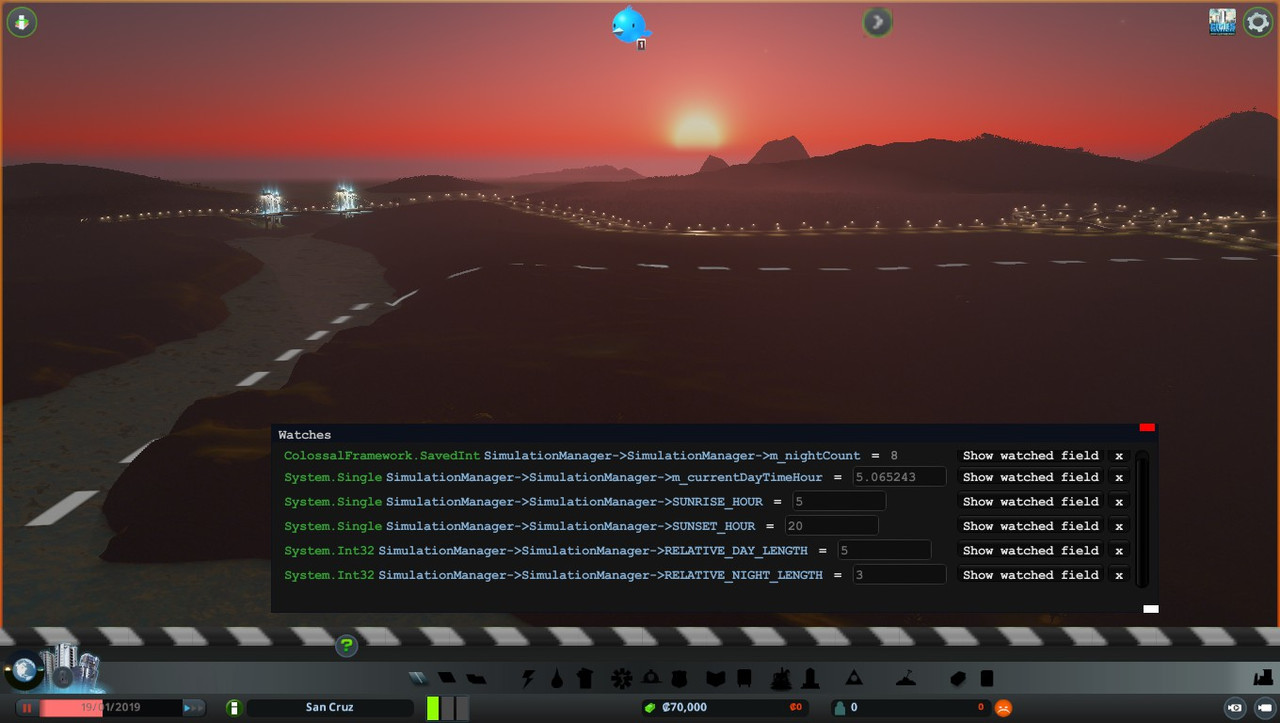Open the Parks and Decoration menu

point(781,679)
